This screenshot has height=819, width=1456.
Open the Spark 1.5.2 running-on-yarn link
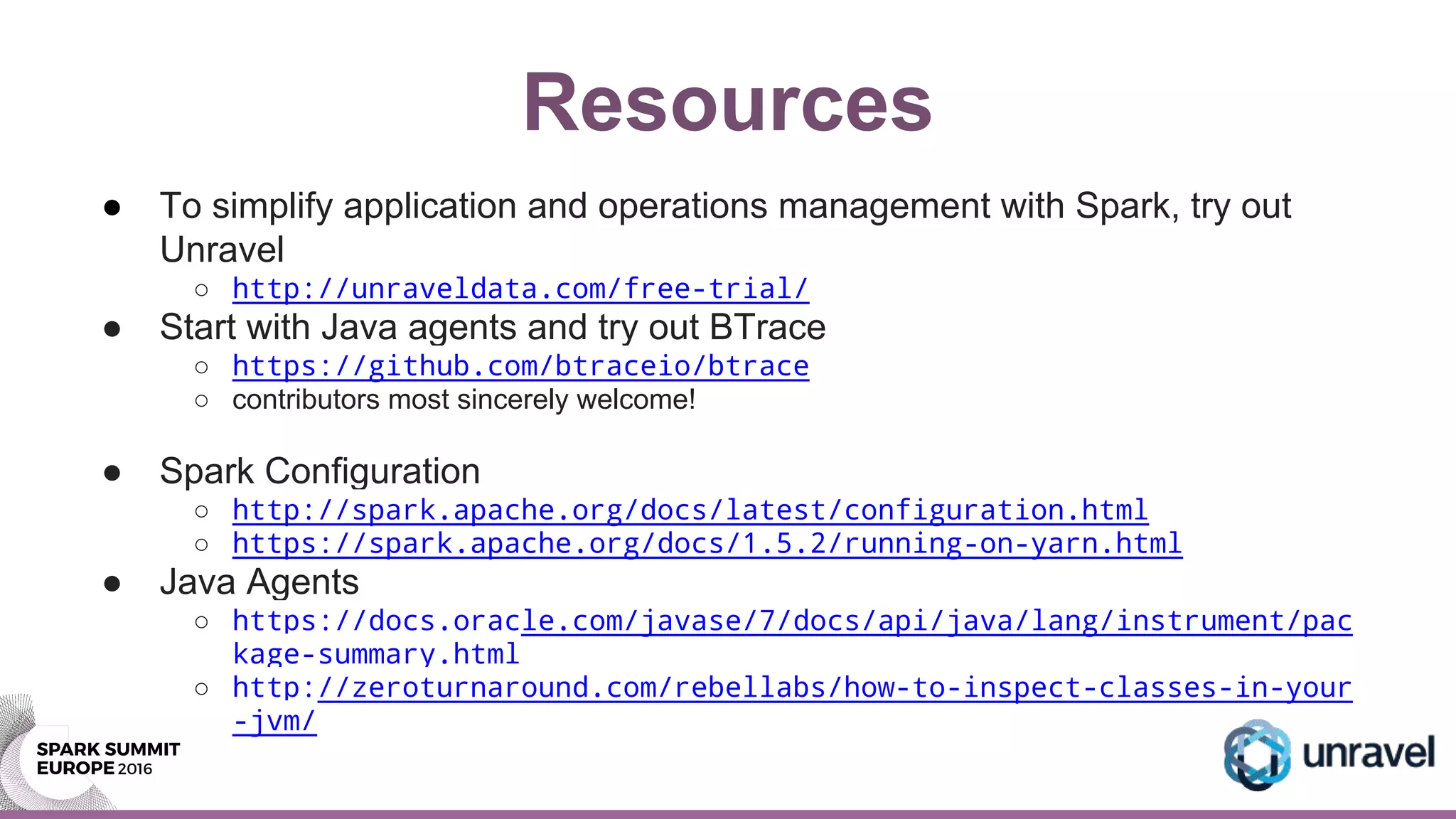click(707, 544)
